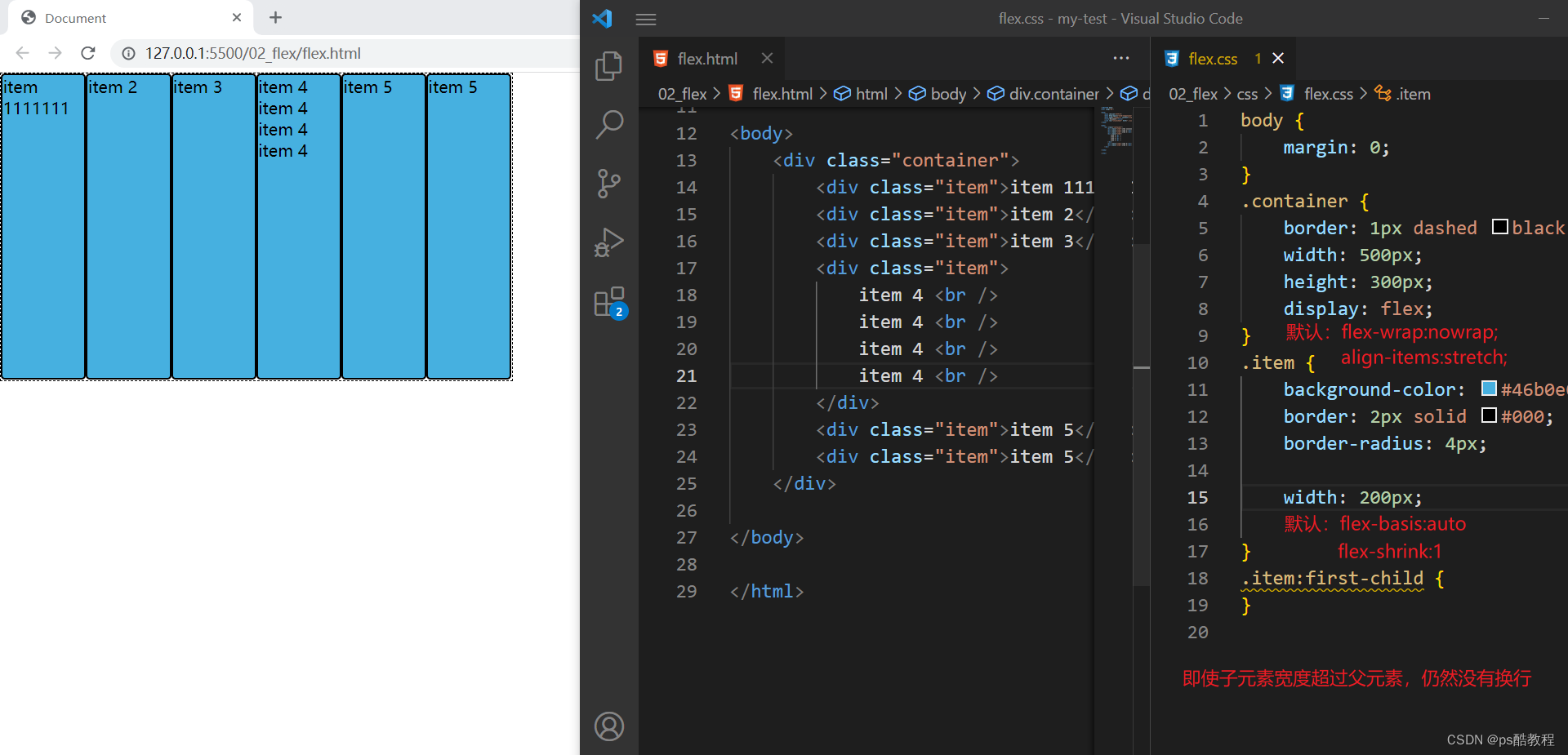Image resolution: width=1568 pixels, height=755 pixels.
Task: Close the flex.html editor tab
Action: 767,58
